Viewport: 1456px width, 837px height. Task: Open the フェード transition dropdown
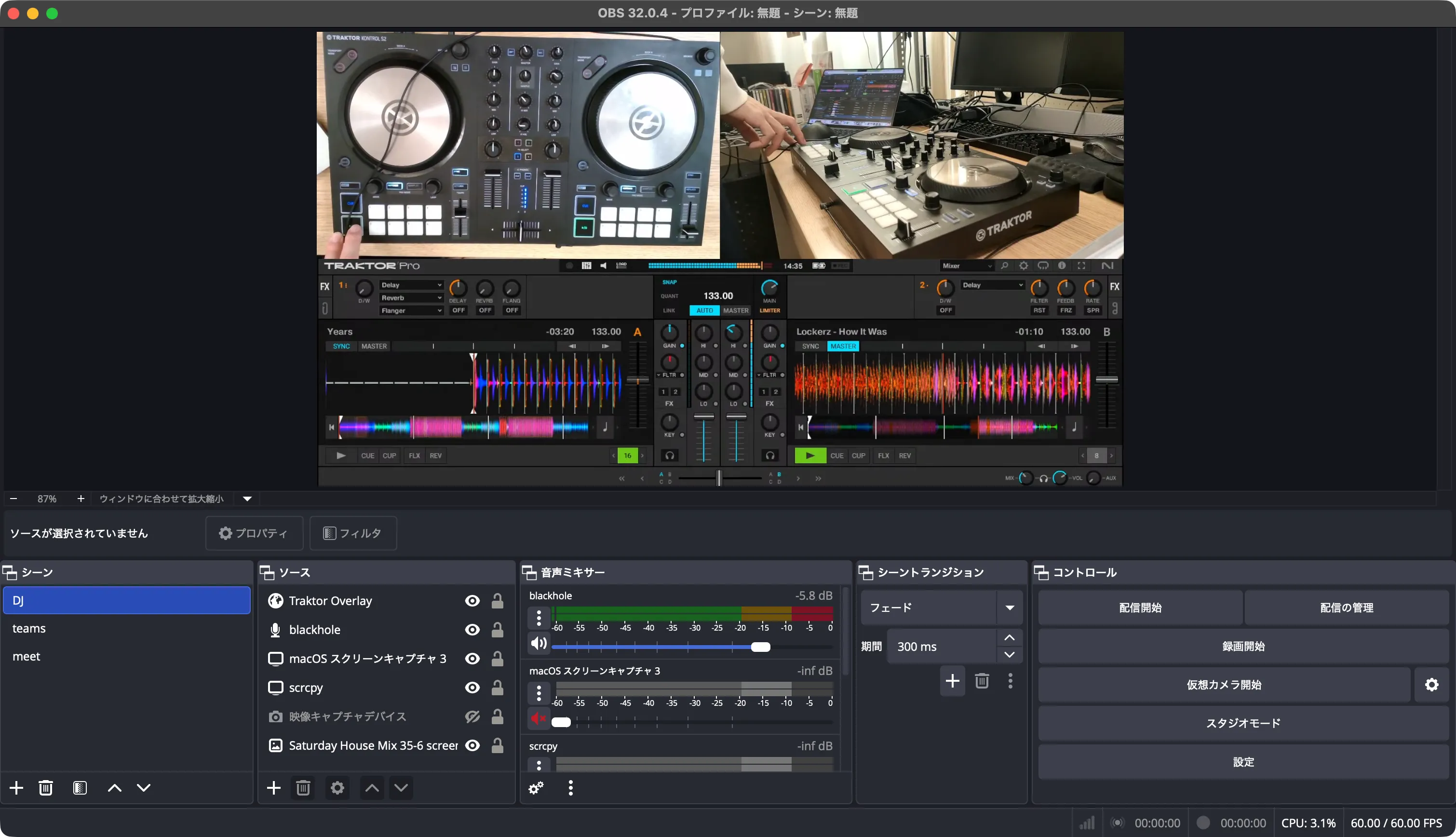pos(1010,607)
